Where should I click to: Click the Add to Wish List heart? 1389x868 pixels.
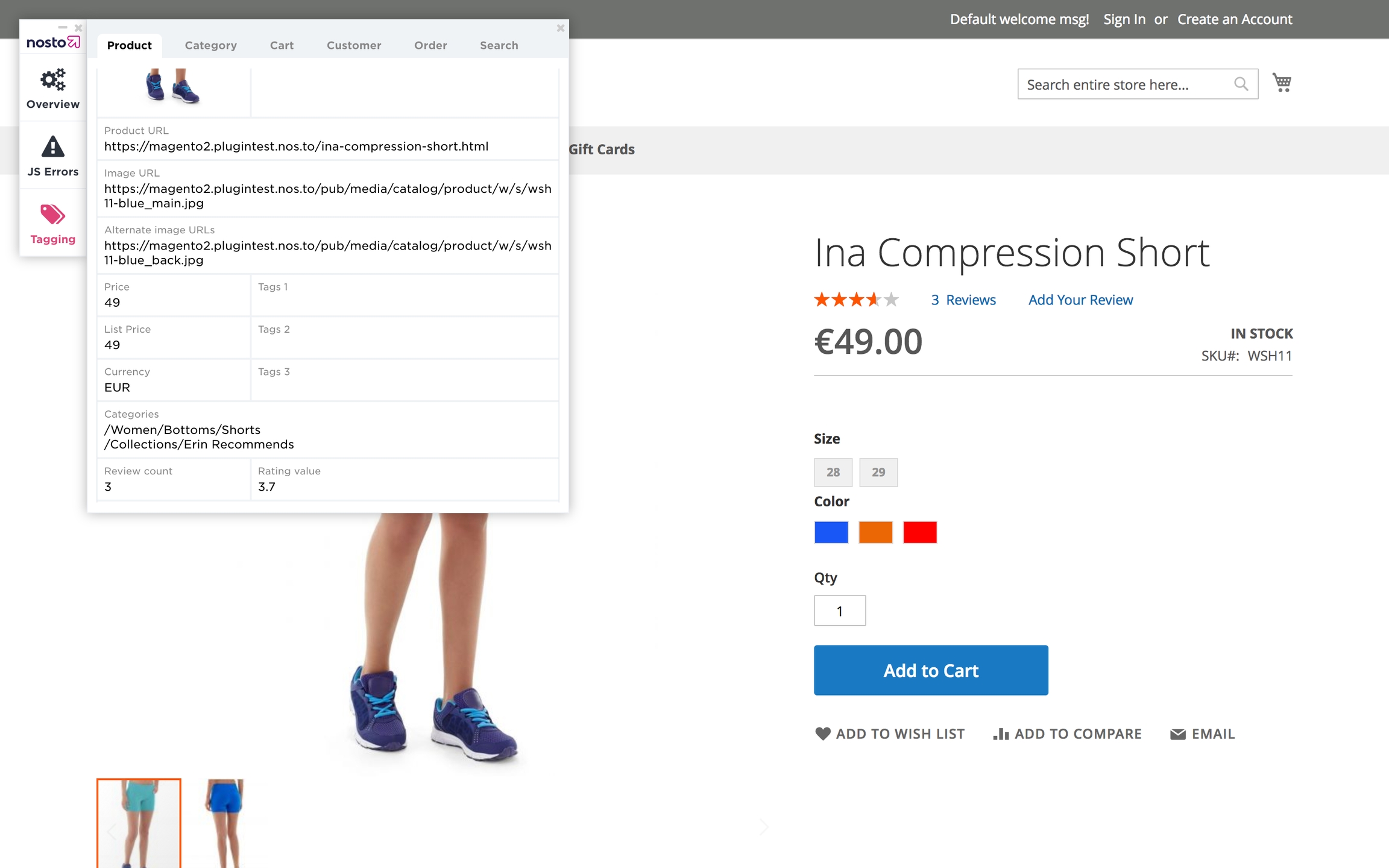(x=822, y=734)
